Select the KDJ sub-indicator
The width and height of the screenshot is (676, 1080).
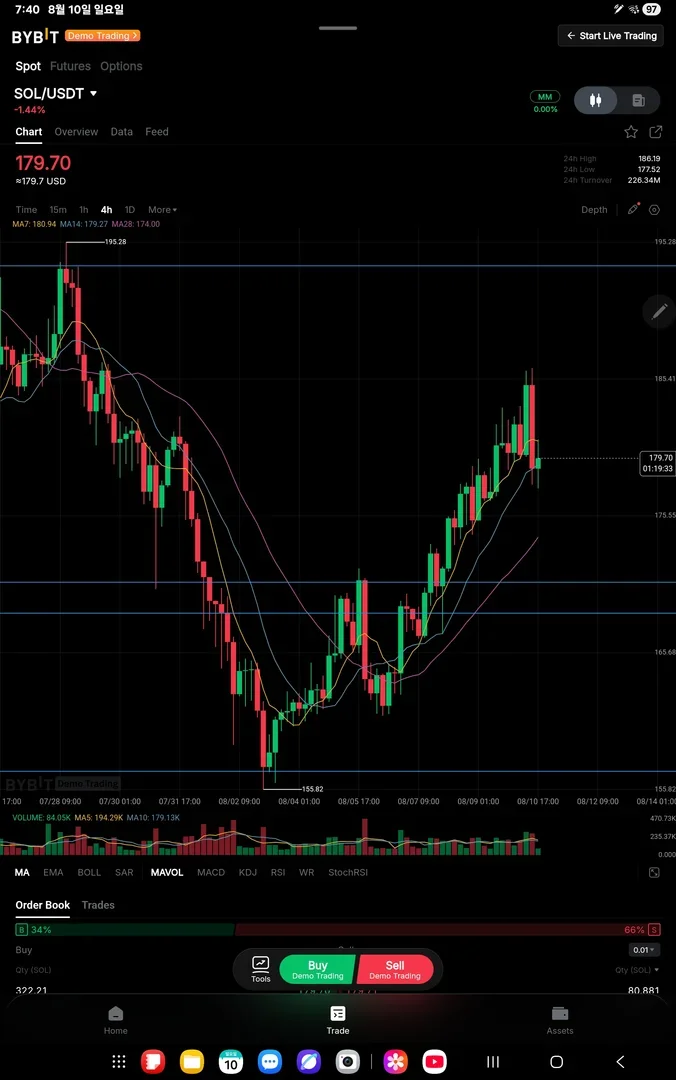click(247, 872)
